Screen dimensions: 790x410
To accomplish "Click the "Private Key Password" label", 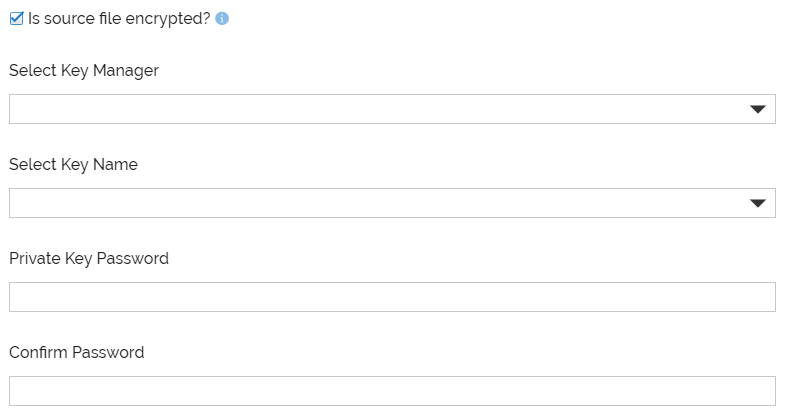I will 89,258.
